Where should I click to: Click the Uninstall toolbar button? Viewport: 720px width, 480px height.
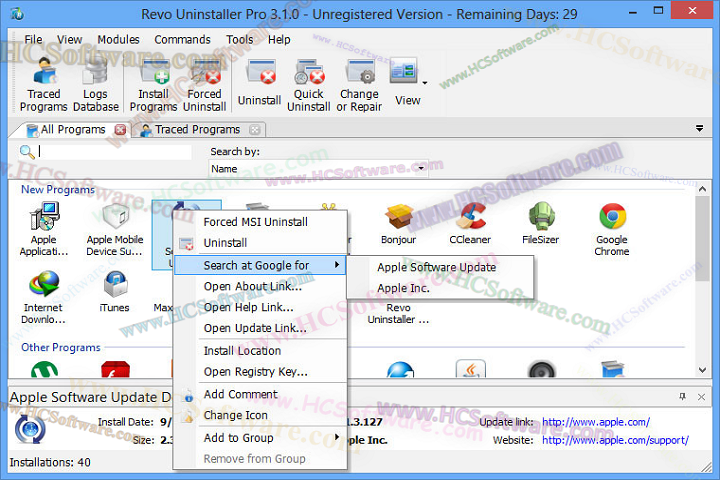point(259,83)
